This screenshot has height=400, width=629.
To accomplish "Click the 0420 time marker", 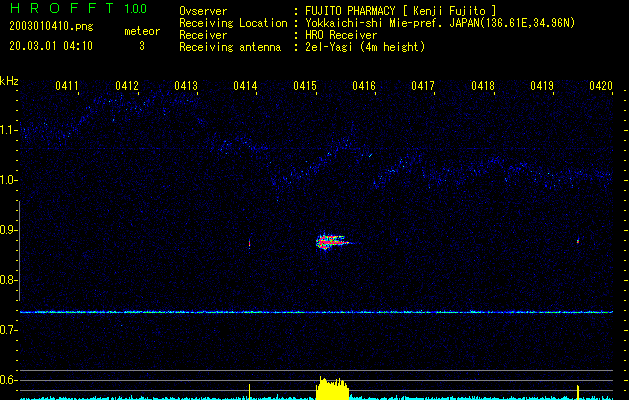I will [x=601, y=86].
